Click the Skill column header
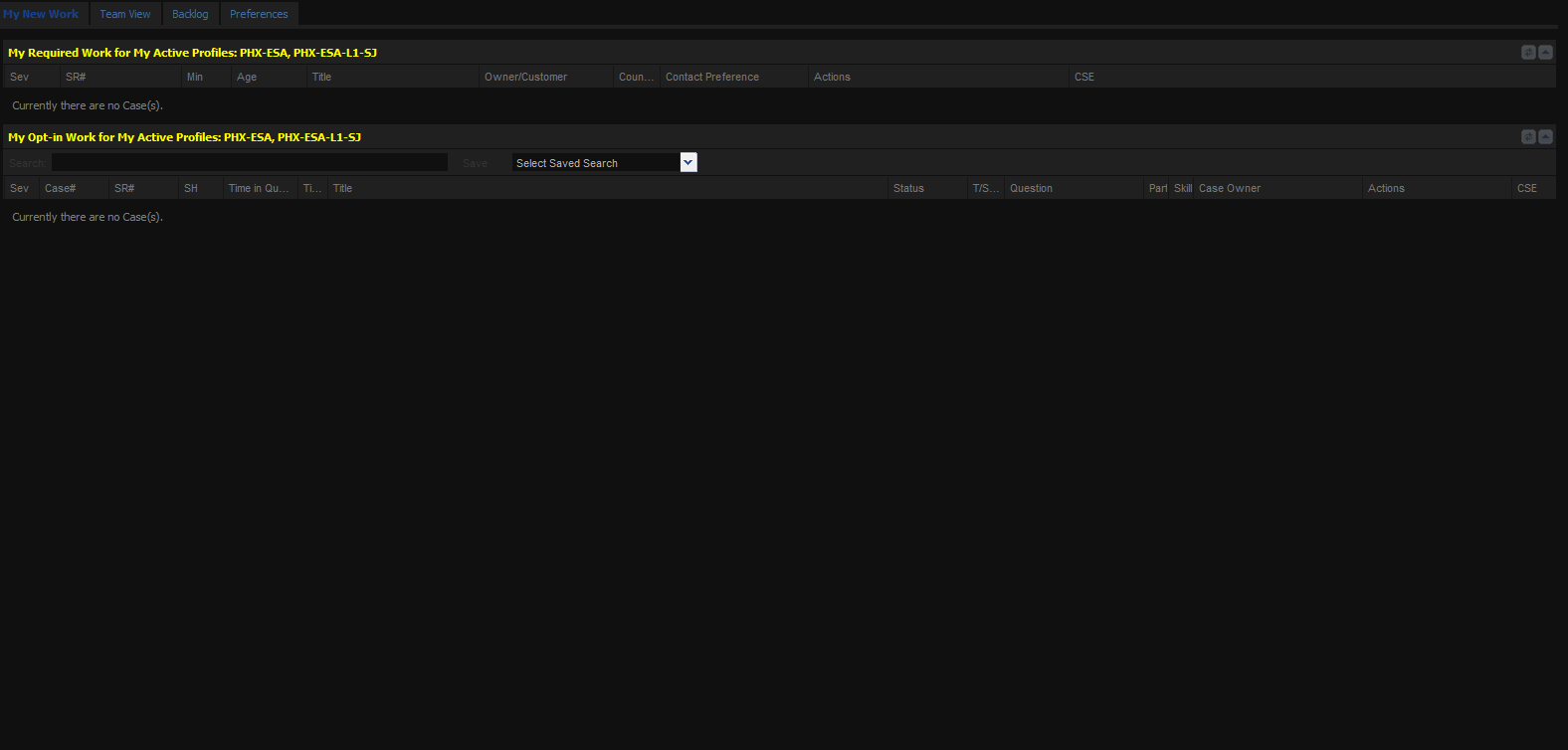 tap(1182, 188)
